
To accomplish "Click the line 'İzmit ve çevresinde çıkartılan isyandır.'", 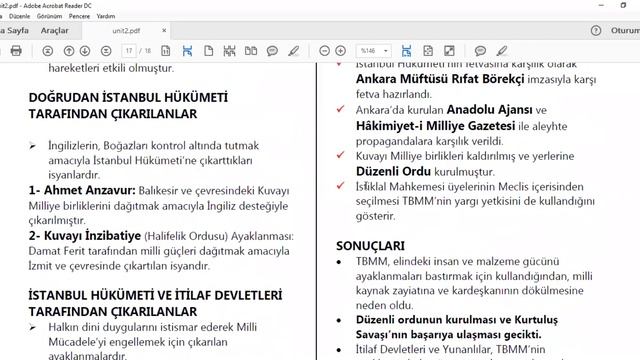I will 119,266.
